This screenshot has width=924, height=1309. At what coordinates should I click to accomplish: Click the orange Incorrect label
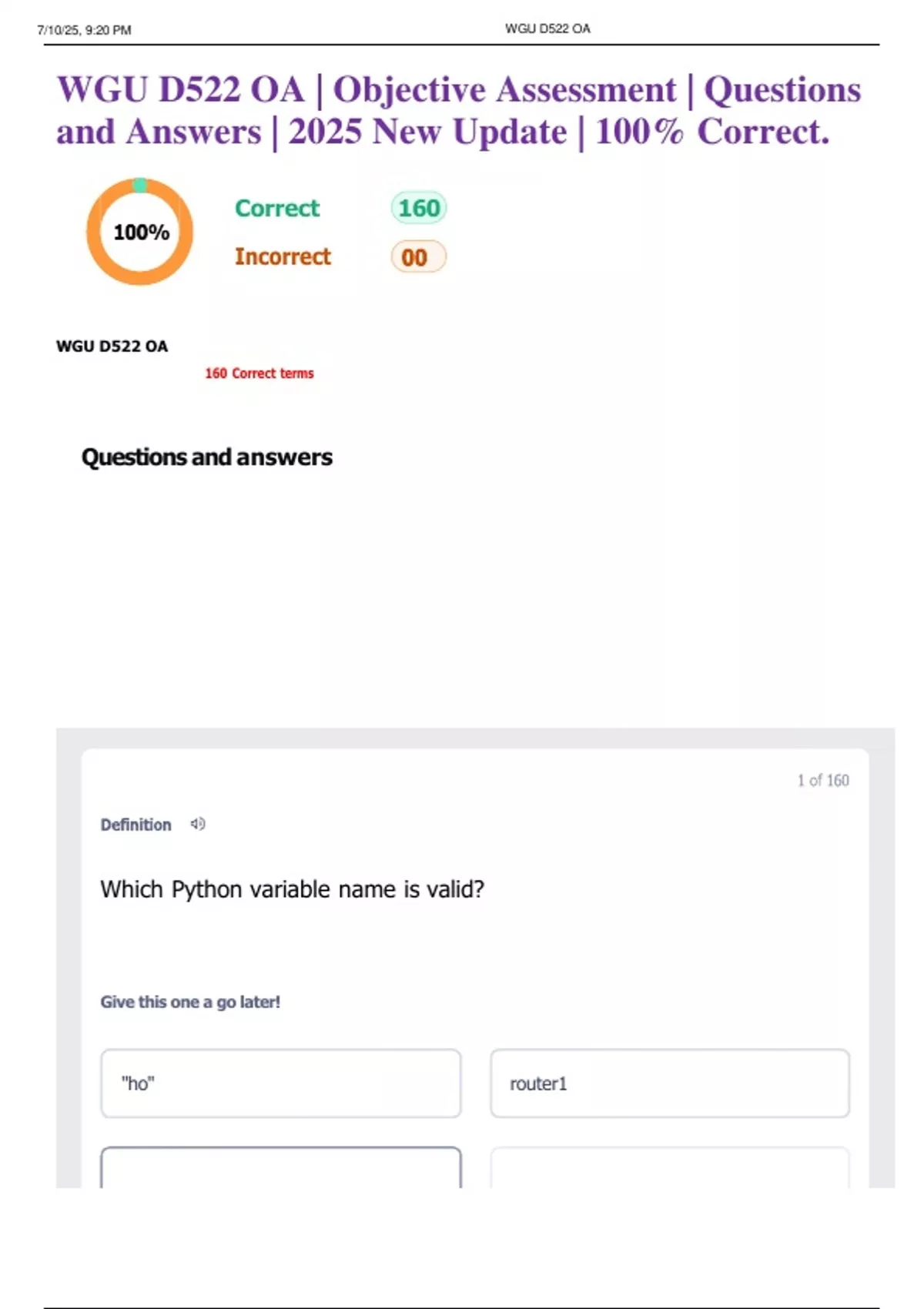tap(283, 256)
